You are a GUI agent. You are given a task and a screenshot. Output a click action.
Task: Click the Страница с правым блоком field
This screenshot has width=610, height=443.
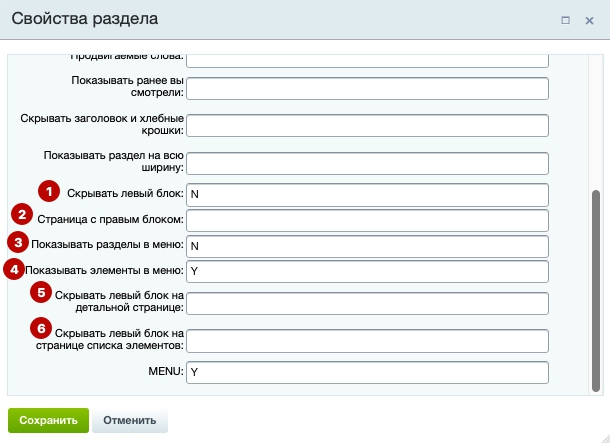367,221
